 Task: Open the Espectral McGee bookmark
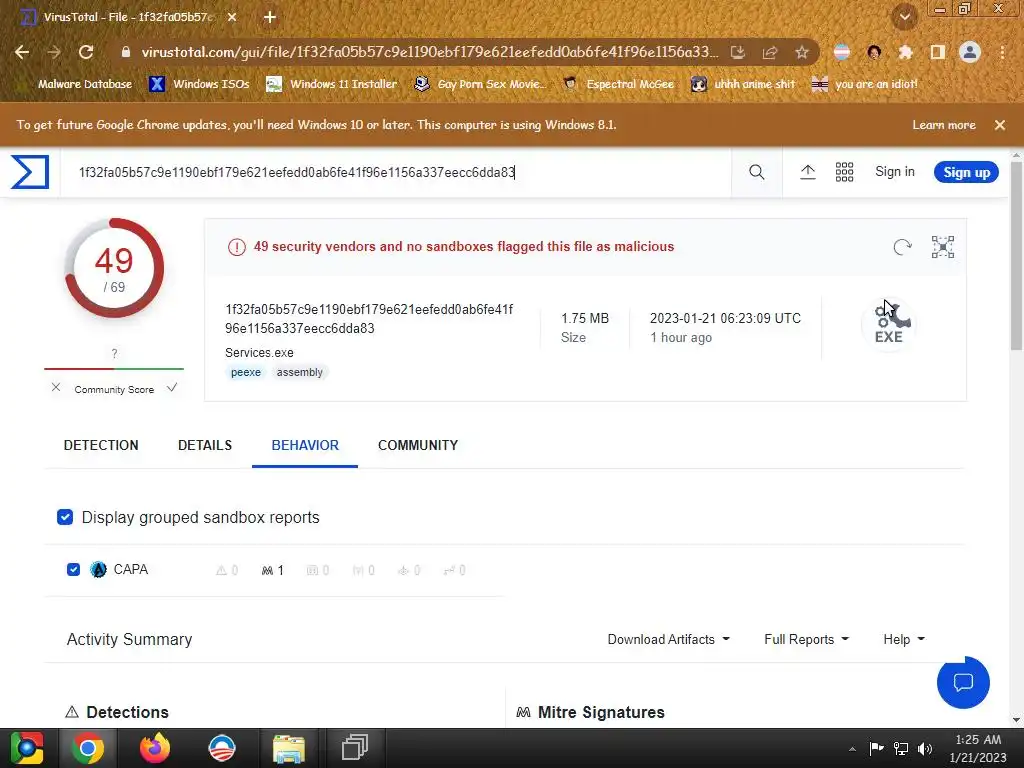(x=618, y=84)
